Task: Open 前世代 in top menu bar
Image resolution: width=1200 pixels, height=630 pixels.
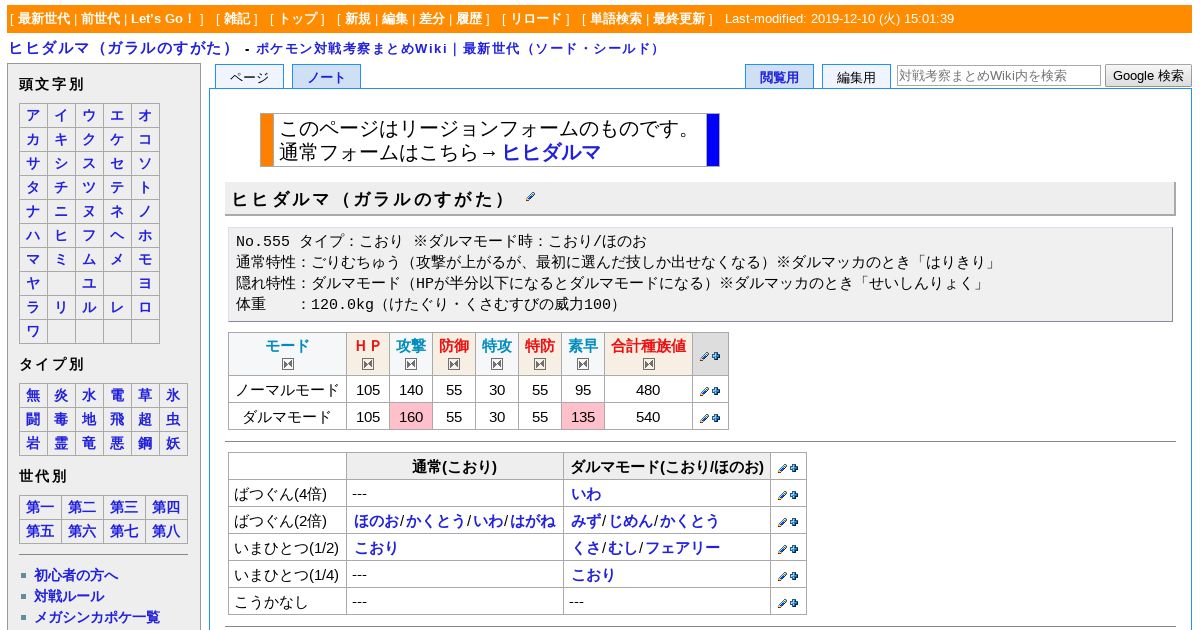Action: click(x=102, y=19)
